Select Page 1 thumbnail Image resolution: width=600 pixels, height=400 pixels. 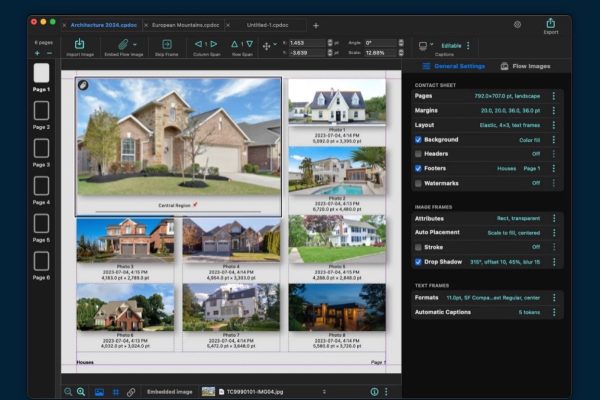tap(41, 73)
